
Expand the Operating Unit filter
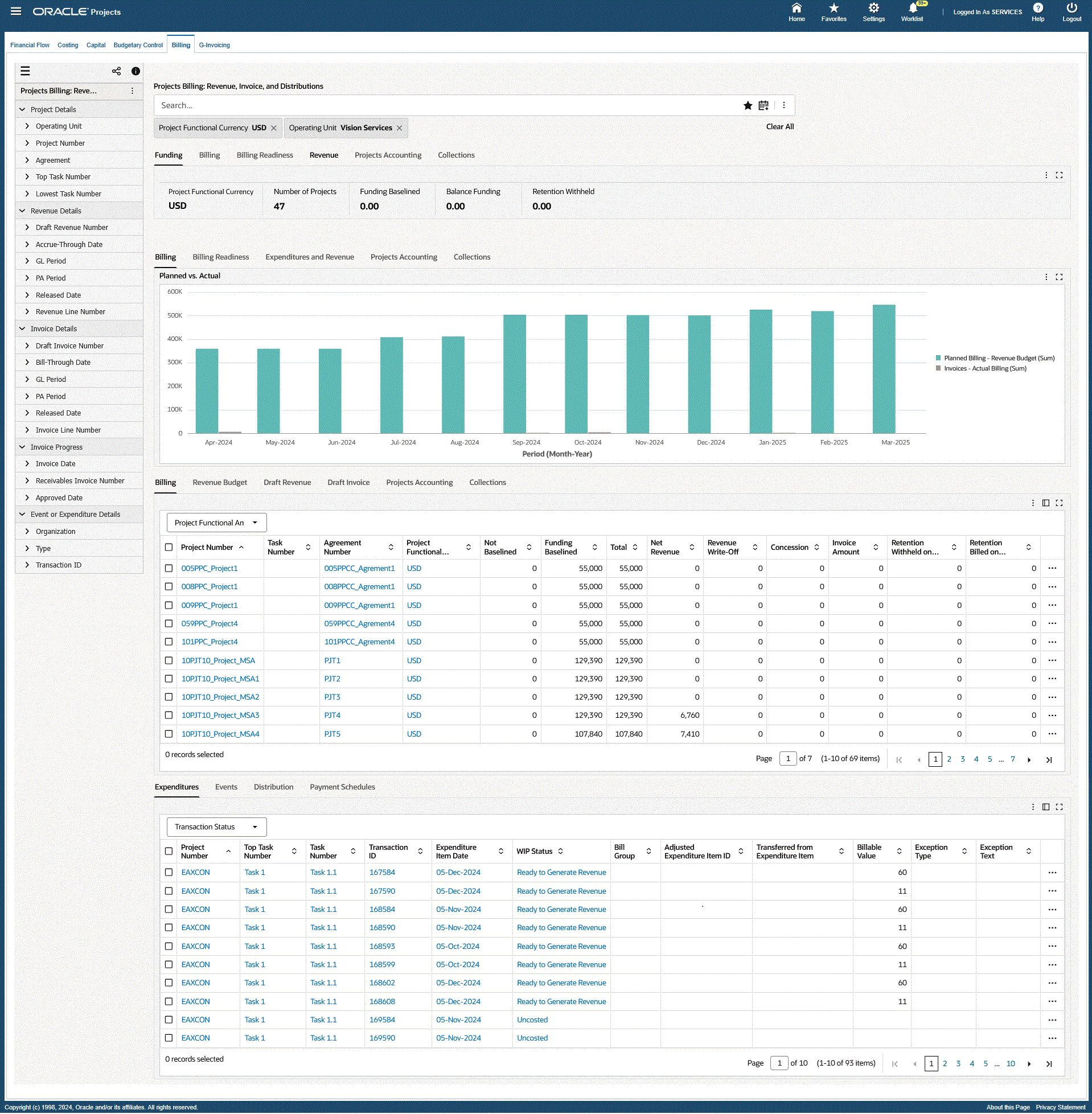27,126
